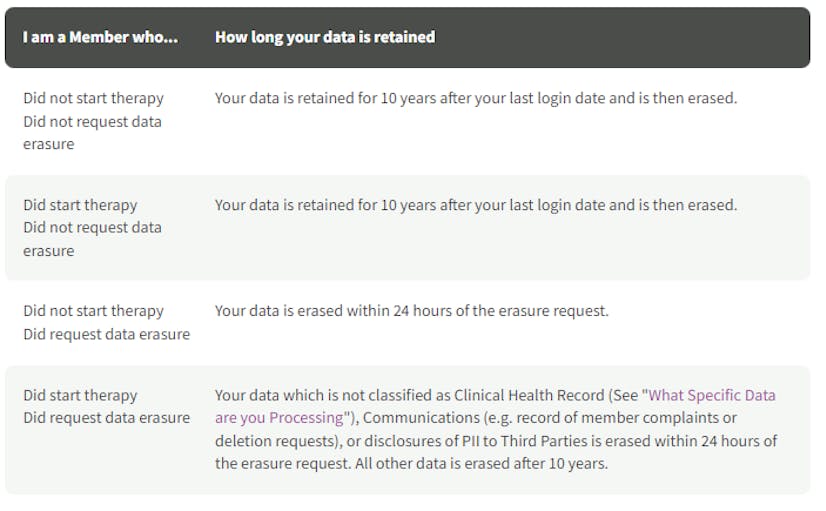Viewport: 826px width, 511px height.
Task: Select "Did start therapy" in the second row
Action: 80,205
